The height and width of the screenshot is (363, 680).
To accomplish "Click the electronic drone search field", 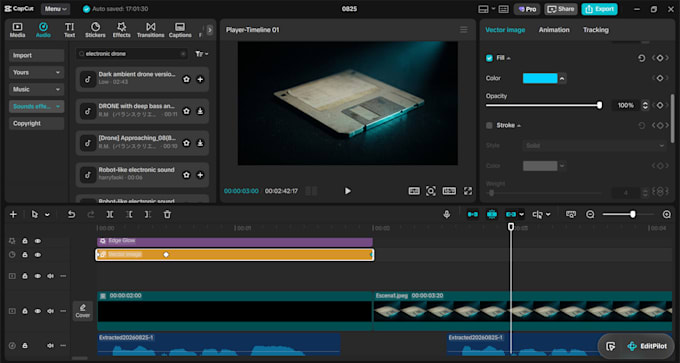I will pos(132,54).
